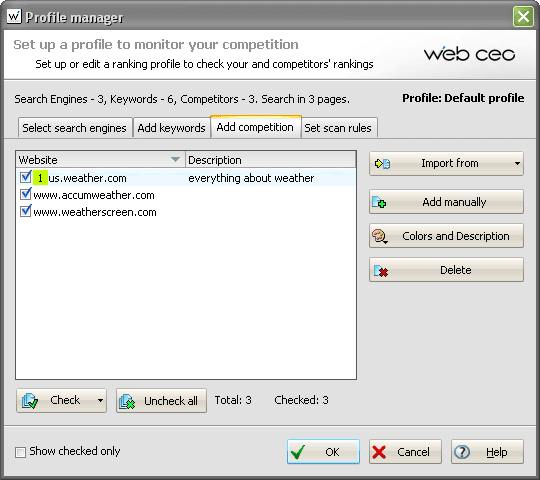Click the Uncheck all documents icon
The image size is (540, 480).
(127, 401)
